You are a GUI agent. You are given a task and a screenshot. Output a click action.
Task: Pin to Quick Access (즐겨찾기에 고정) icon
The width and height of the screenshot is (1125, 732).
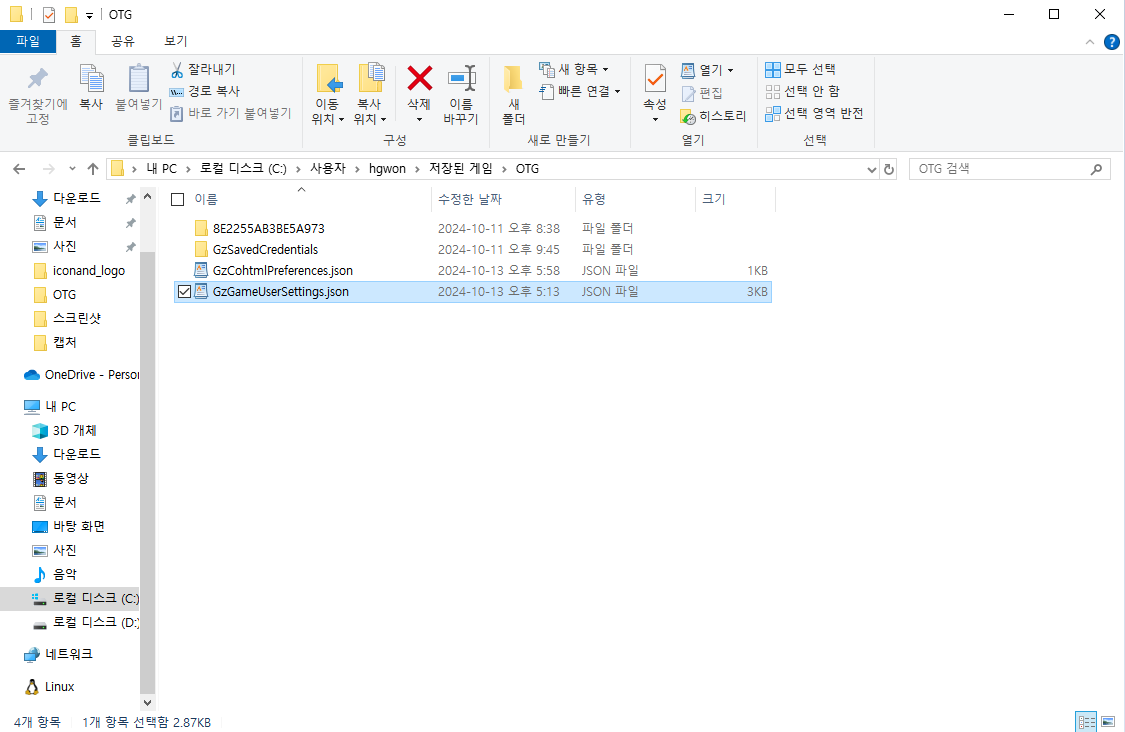(37, 80)
